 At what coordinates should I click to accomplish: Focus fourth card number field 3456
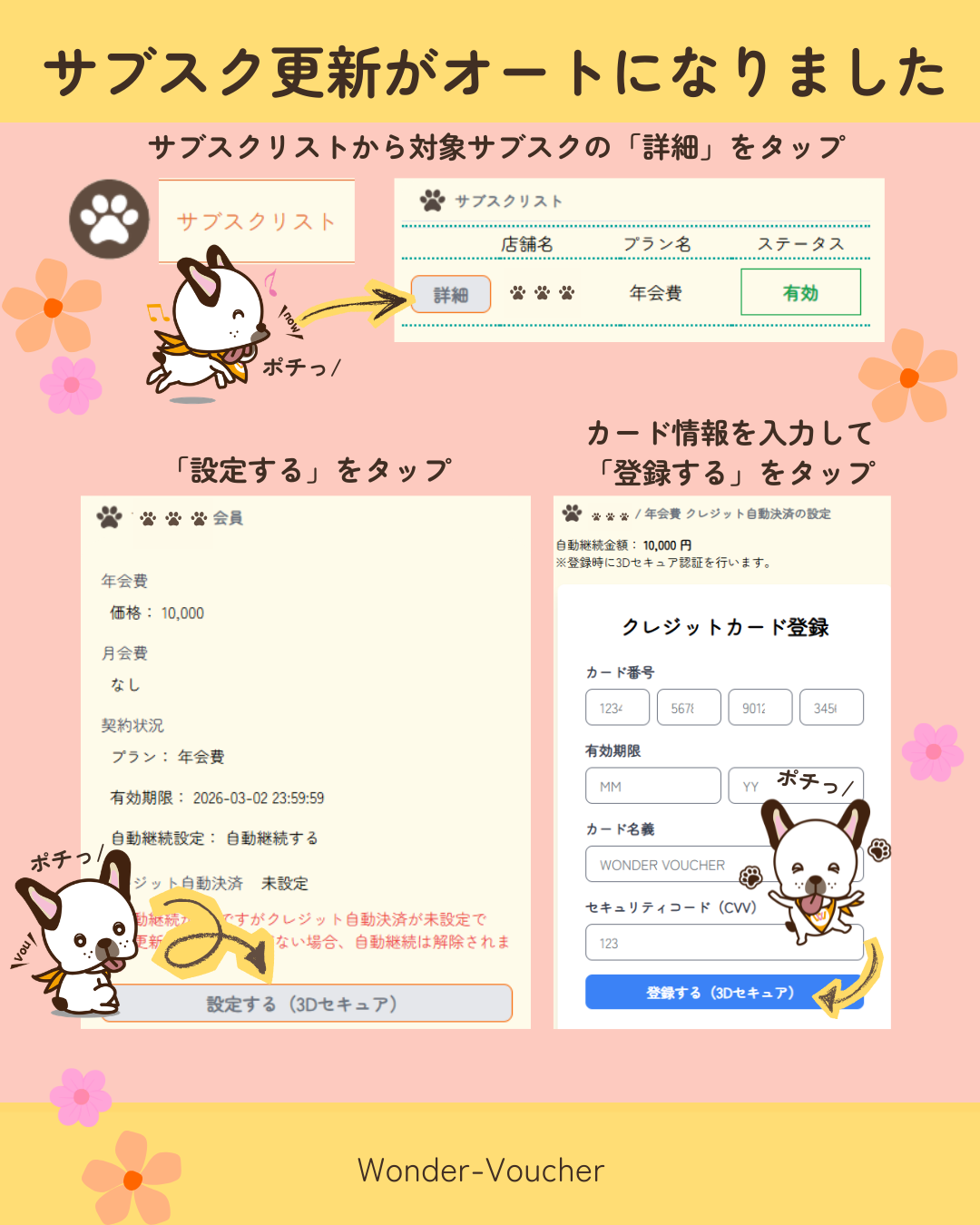[831, 708]
